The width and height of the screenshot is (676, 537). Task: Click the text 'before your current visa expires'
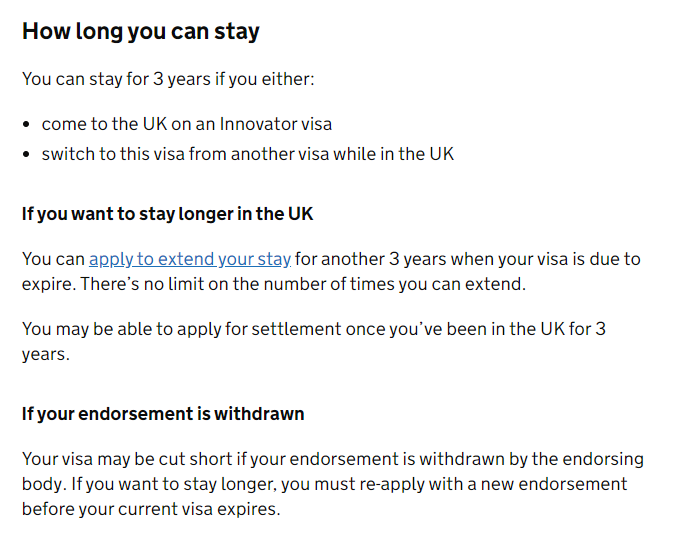[149, 509]
